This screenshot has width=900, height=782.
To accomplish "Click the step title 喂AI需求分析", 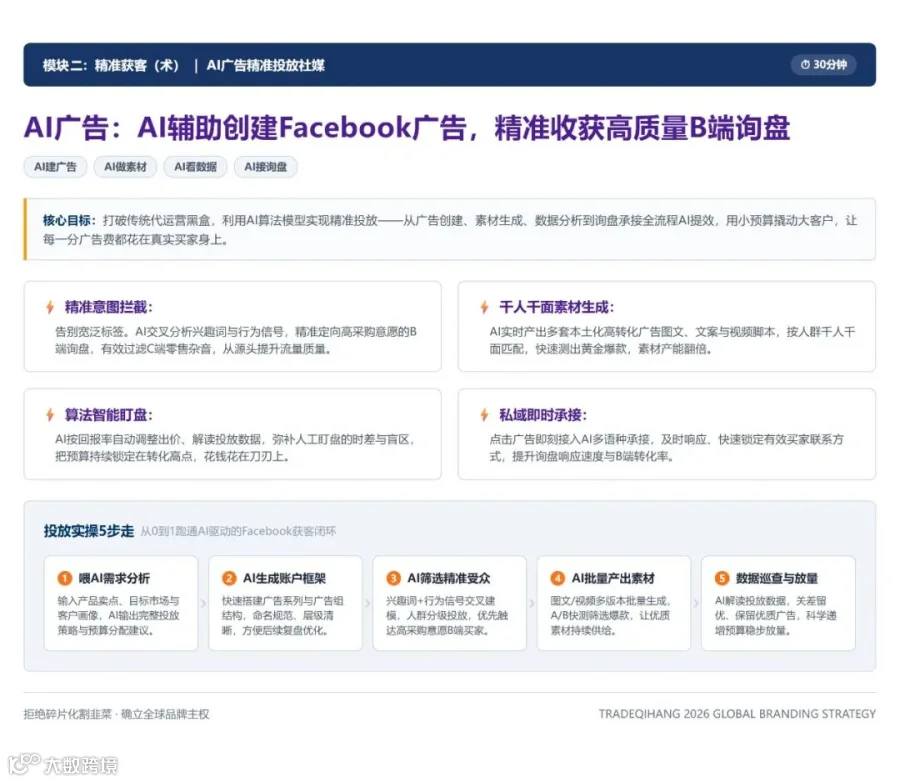I will pyautogui.click(x=114, y=578).
